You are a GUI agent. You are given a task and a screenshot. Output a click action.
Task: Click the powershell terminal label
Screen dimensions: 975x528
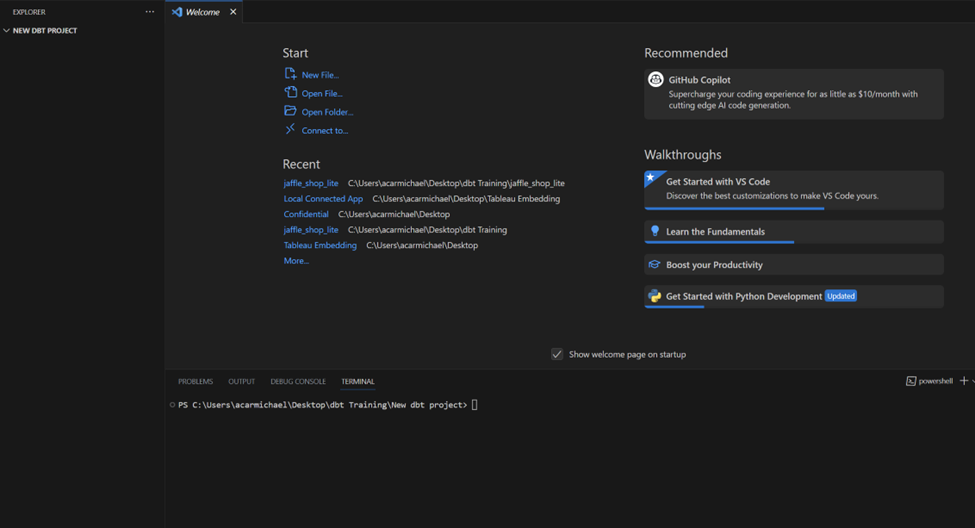pos(935,381)
